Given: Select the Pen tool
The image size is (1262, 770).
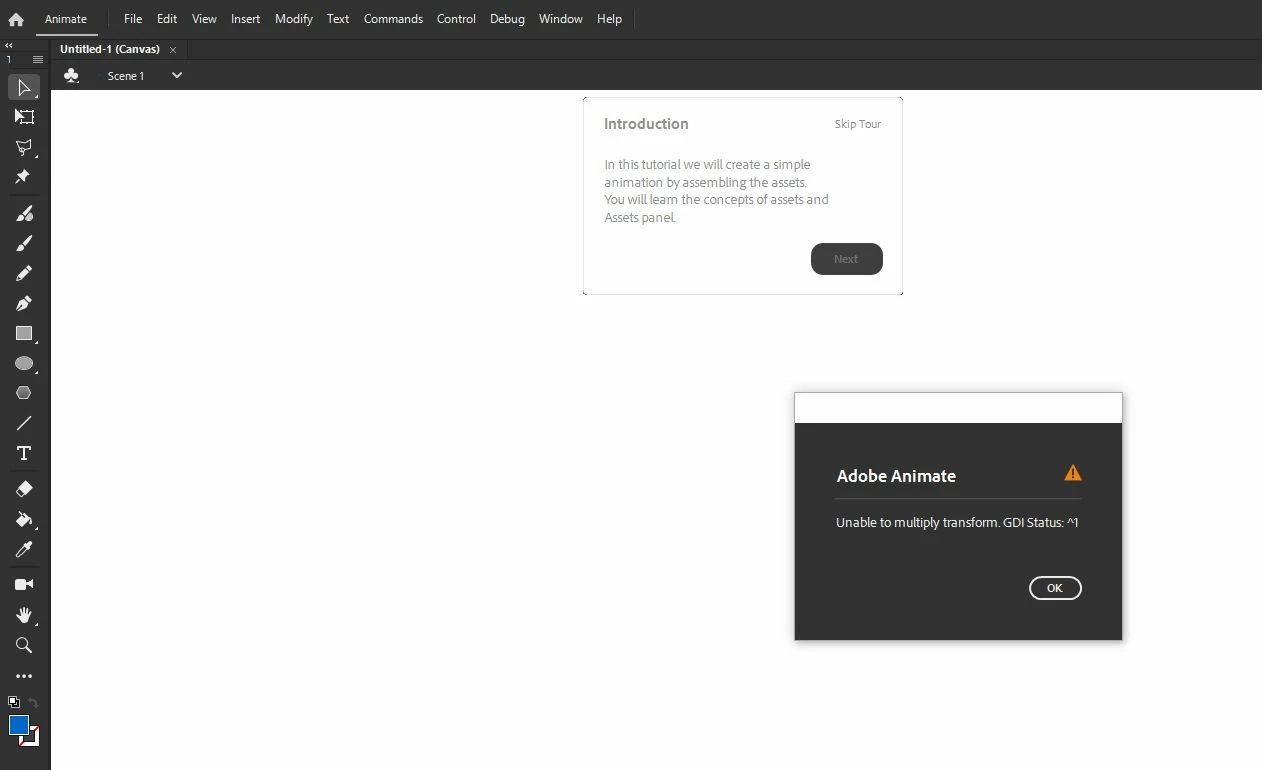Looking at the screenshot, I should pos(24,303).
